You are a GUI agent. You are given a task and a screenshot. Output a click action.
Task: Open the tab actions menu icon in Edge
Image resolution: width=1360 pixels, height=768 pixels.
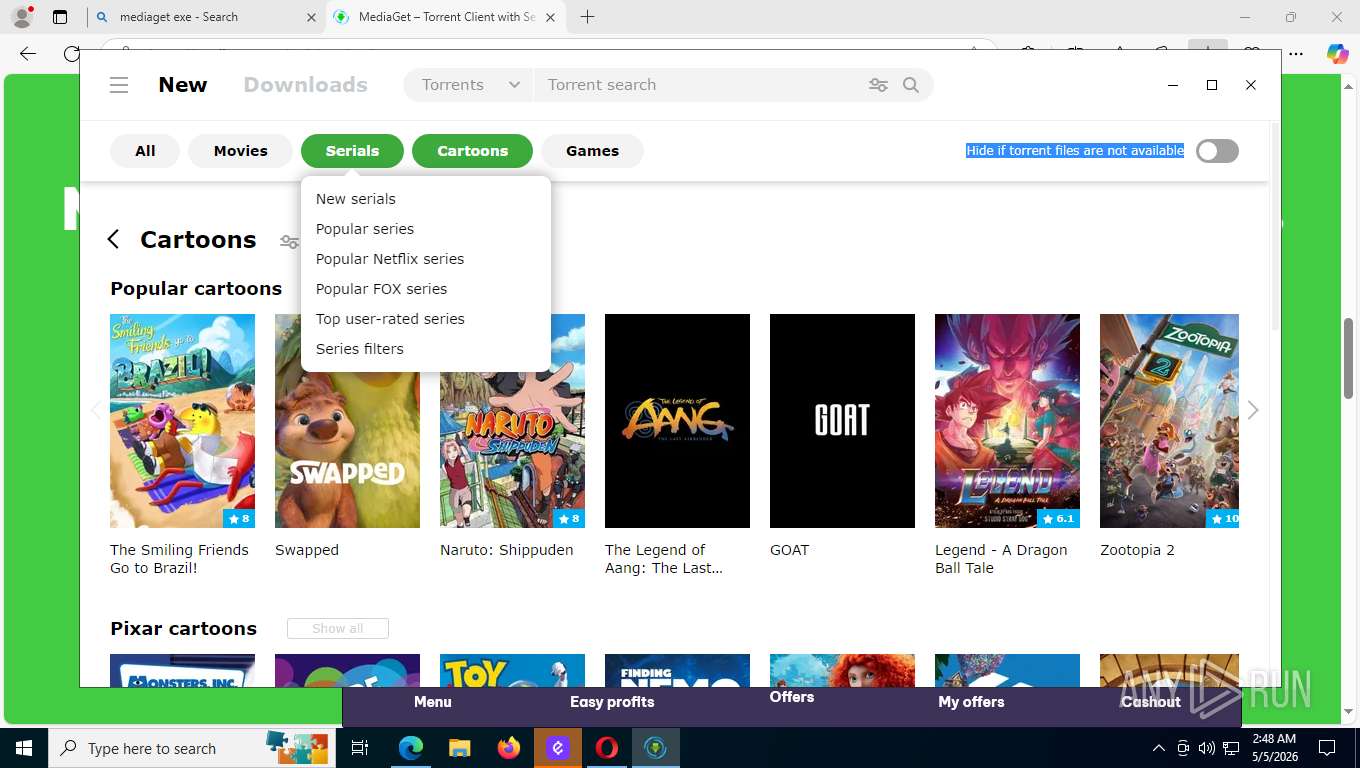click(x=60, y=17)
